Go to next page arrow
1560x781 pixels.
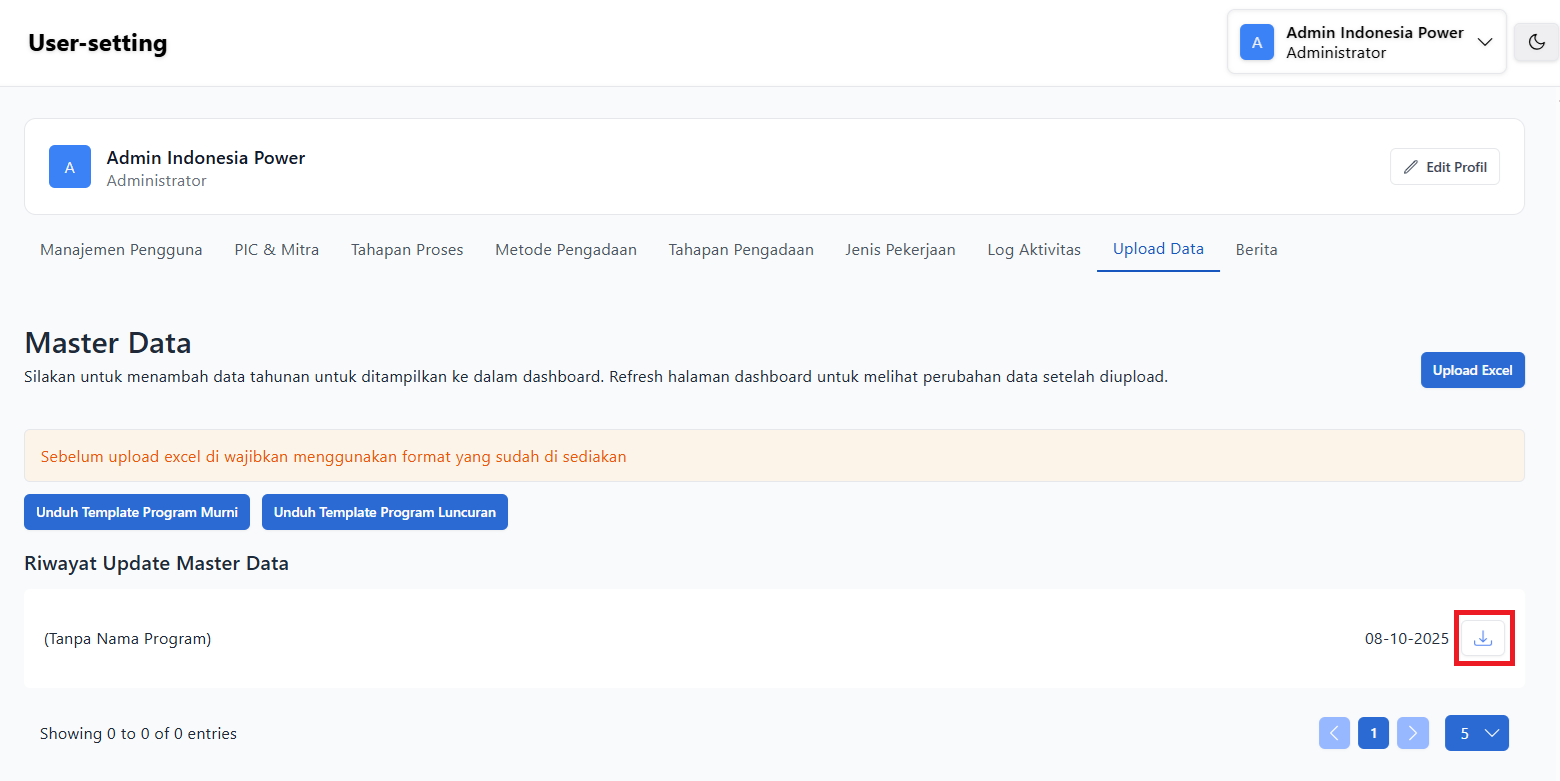1412,733
